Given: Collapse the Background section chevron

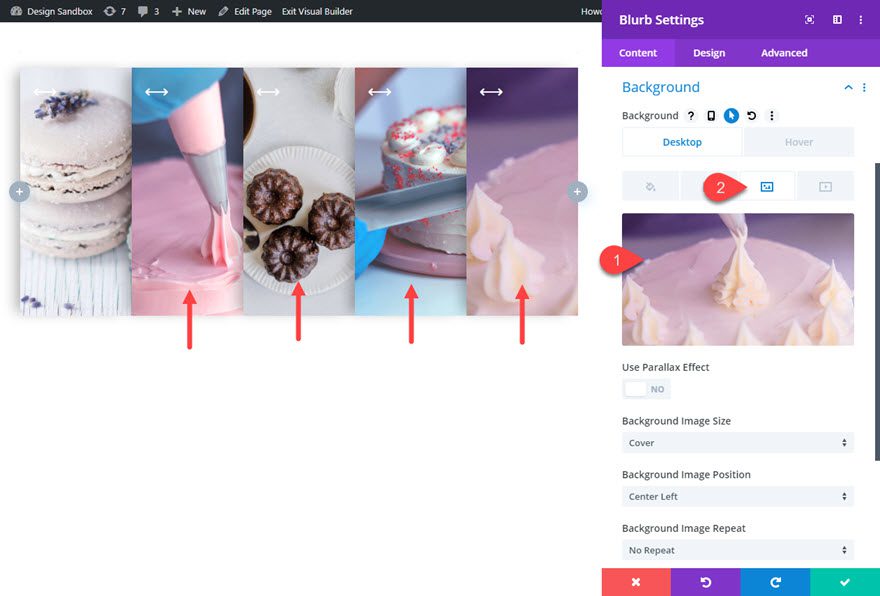Looking at the screenshot, I should coord(848,87).
